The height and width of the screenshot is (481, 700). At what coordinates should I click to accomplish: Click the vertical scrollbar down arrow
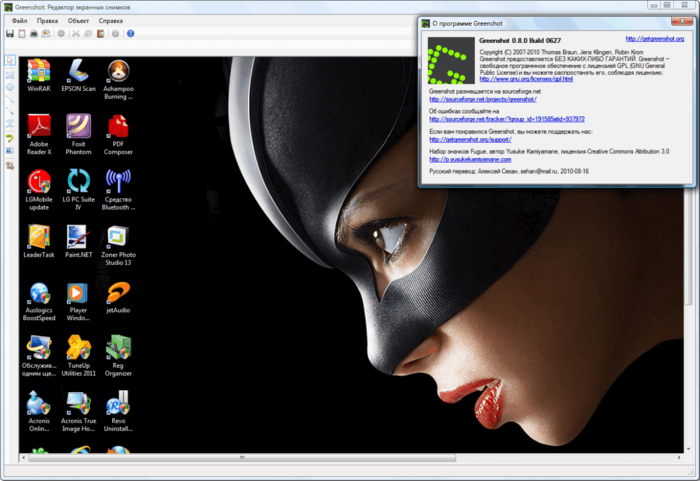(x=688, y=449)
